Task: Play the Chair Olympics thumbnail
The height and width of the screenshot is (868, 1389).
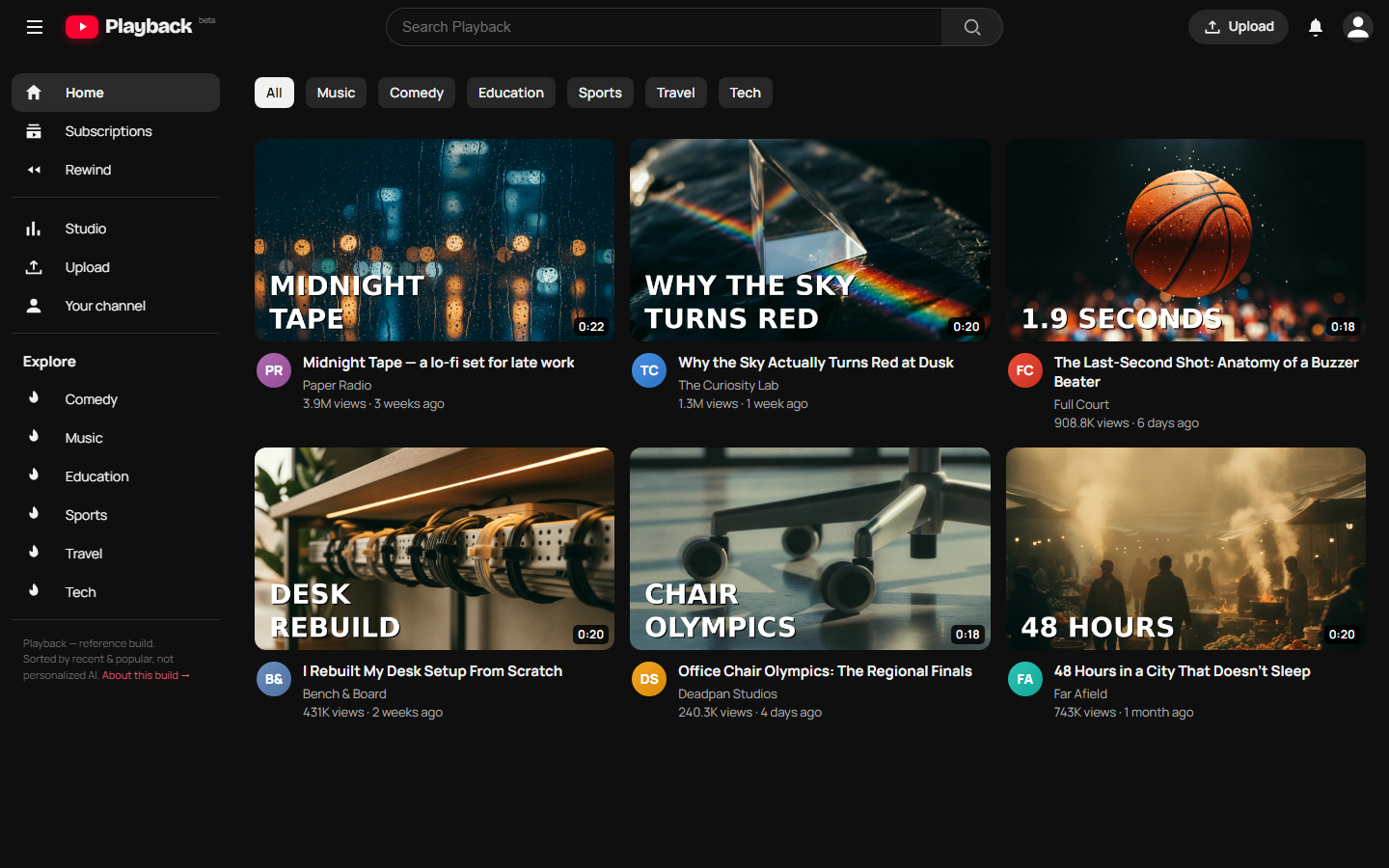Action: tap(810, 549)
